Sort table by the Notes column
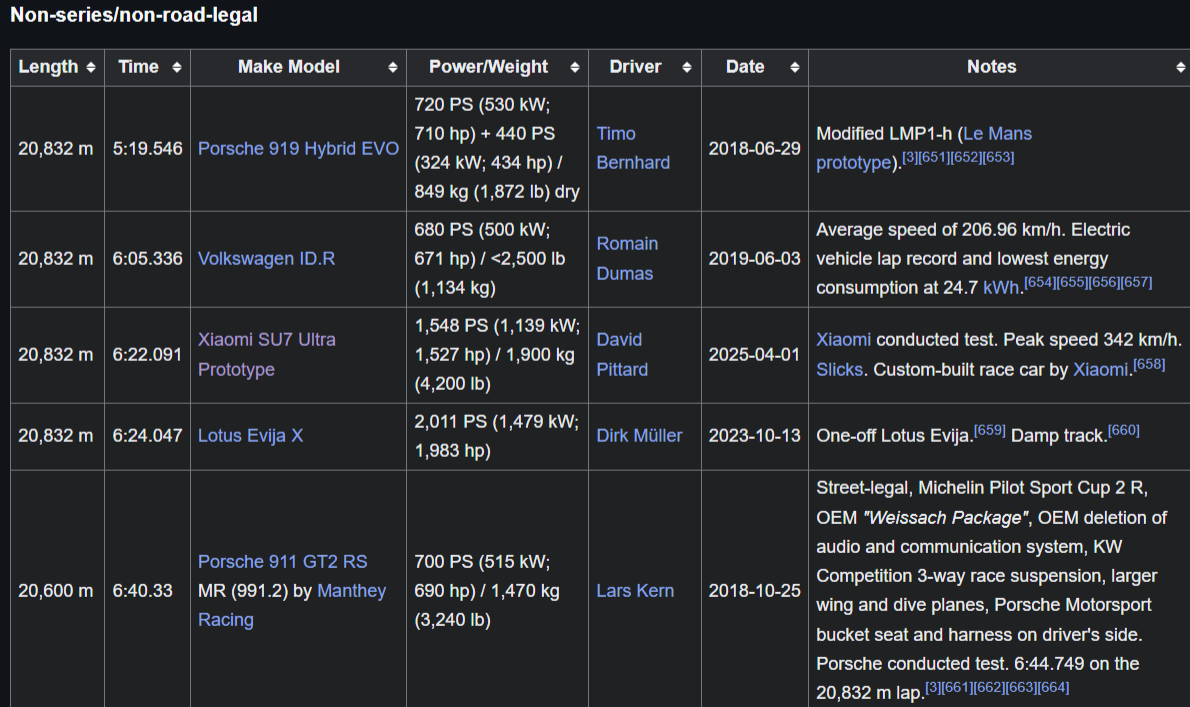This screenshot has height=707, width=1190. coord(999,68)
